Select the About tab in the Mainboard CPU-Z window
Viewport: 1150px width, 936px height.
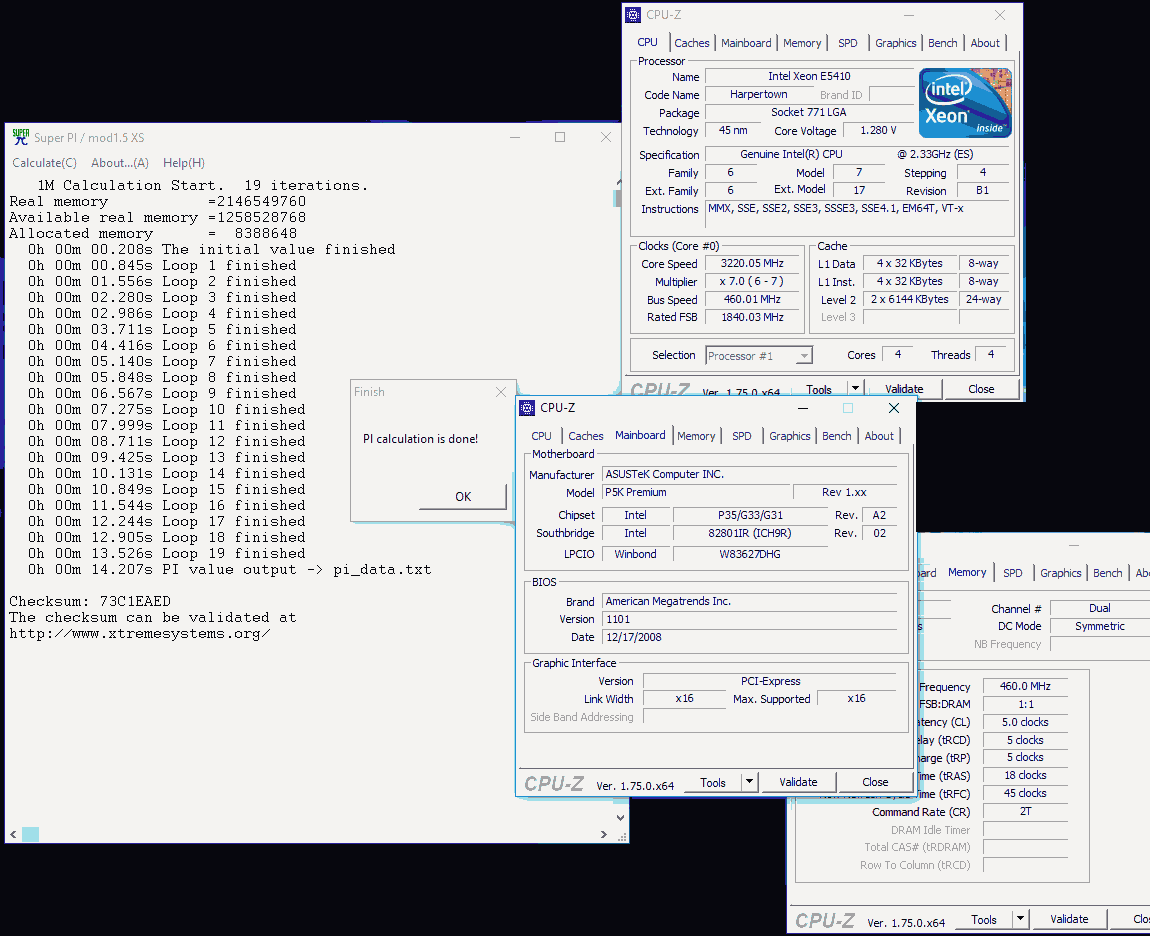tap(879, 436)
